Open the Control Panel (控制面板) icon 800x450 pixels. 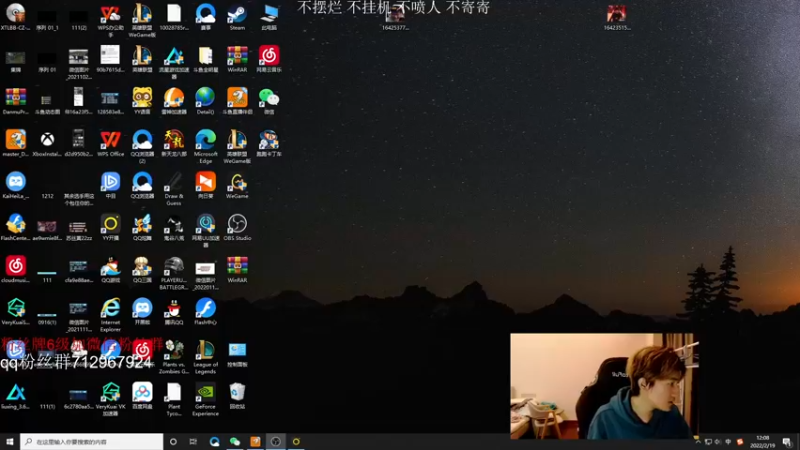point(237,354)
